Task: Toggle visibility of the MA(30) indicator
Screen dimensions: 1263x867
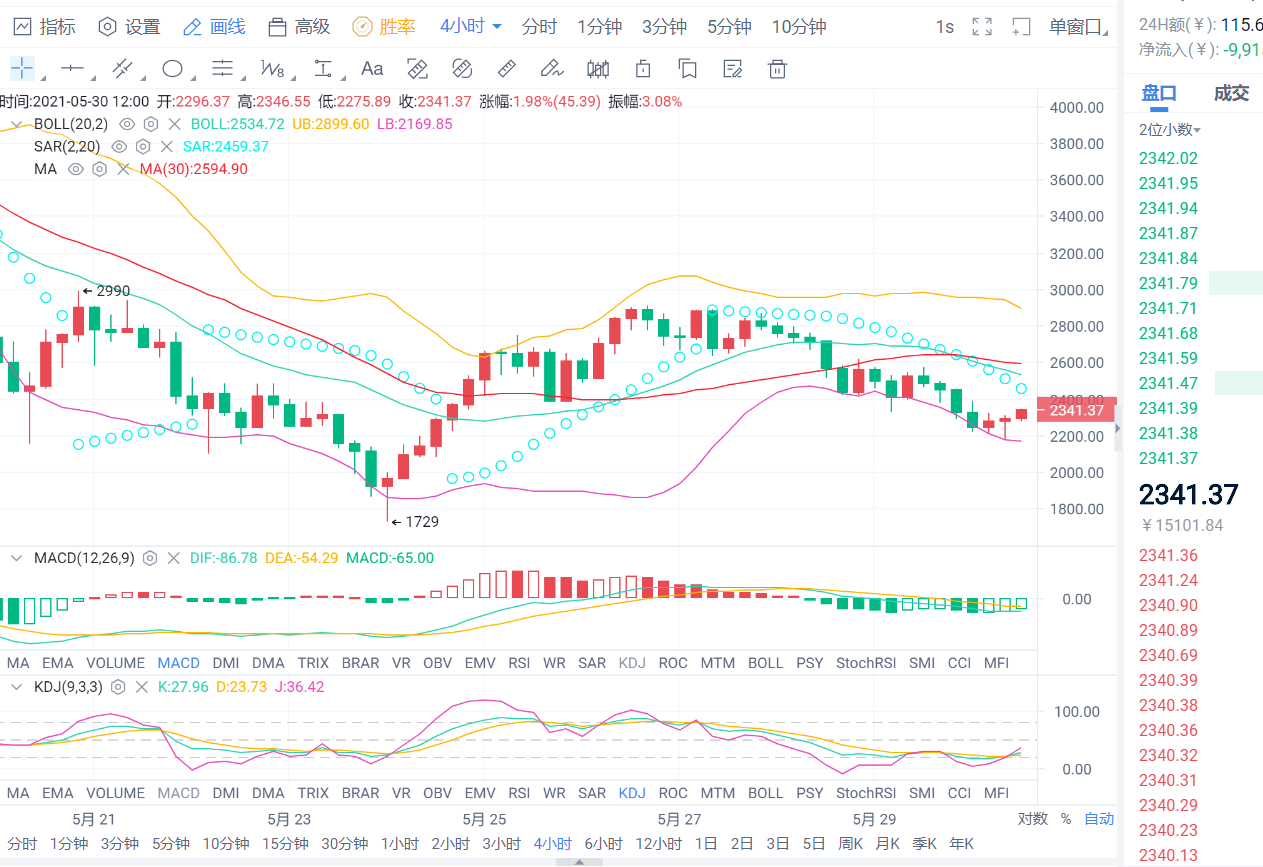Action: pyautogui.click(x=75, y=169)
